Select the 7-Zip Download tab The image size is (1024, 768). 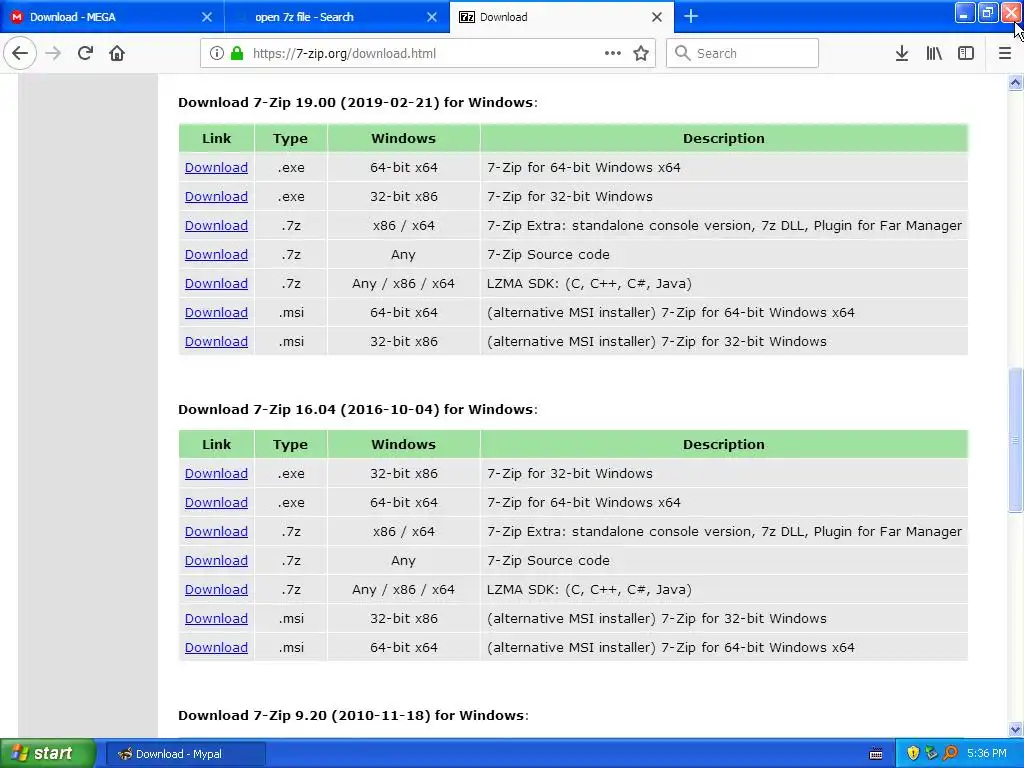tap(562, 17)
